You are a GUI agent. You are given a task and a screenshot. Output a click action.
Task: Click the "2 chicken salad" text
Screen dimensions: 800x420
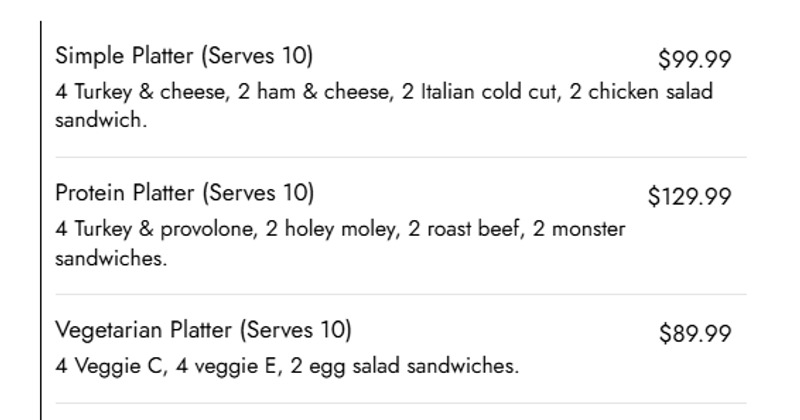click(x=641, y=92)
